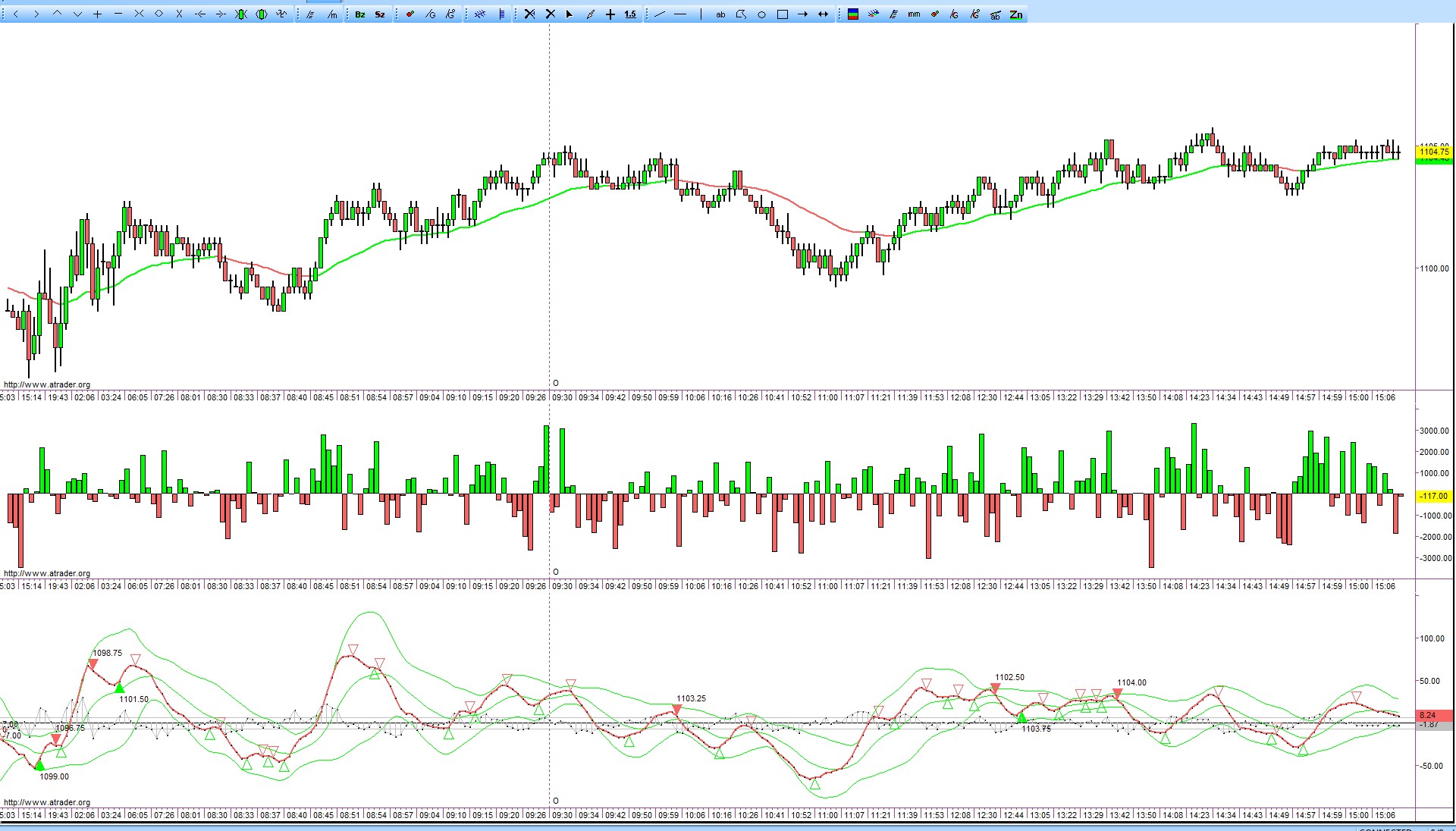Select the ellipse drawing tool
This screenshot has height=831, width=1456.
[x=761, y=14]
